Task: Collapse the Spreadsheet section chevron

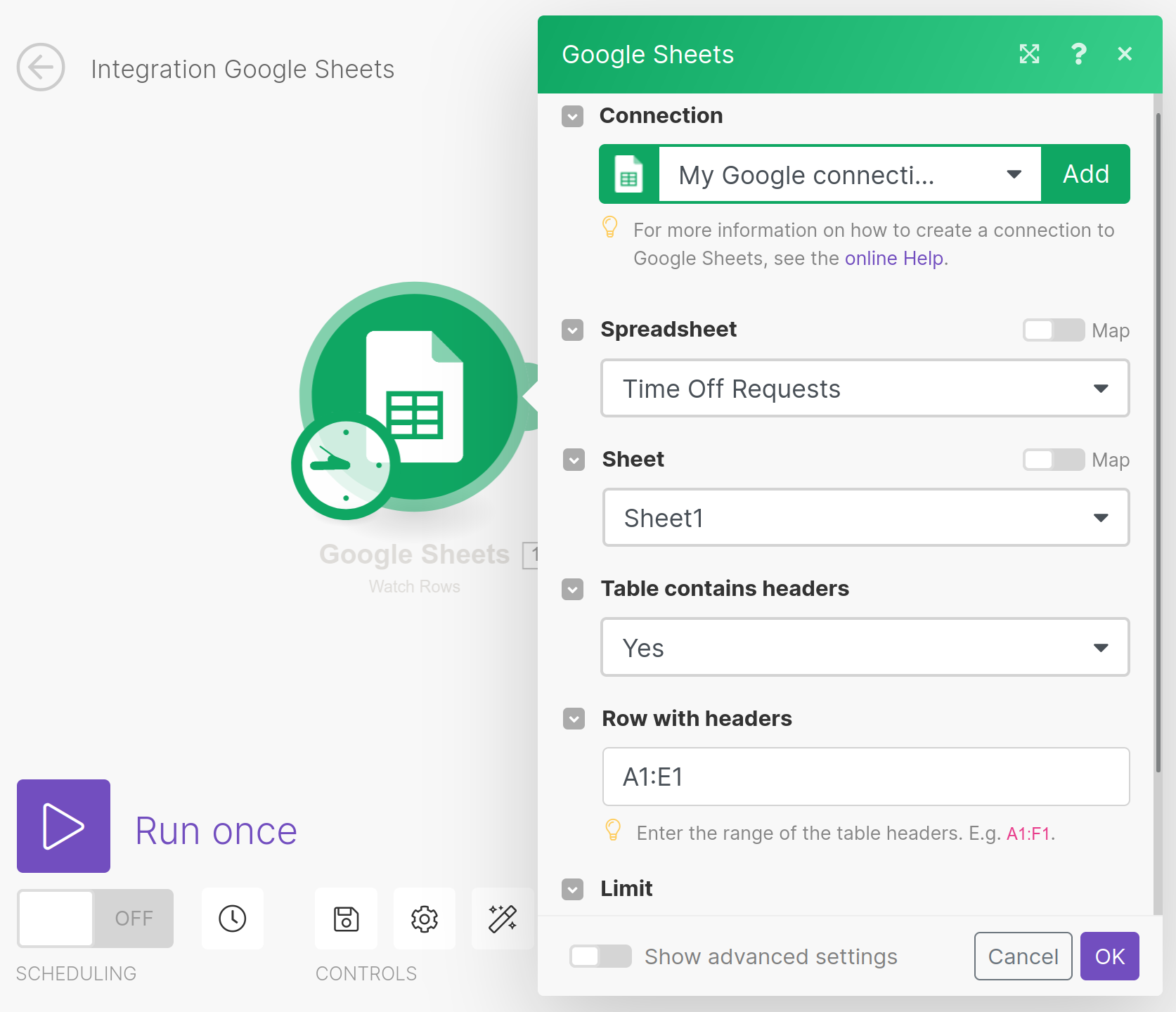Action: pos(573,330)
